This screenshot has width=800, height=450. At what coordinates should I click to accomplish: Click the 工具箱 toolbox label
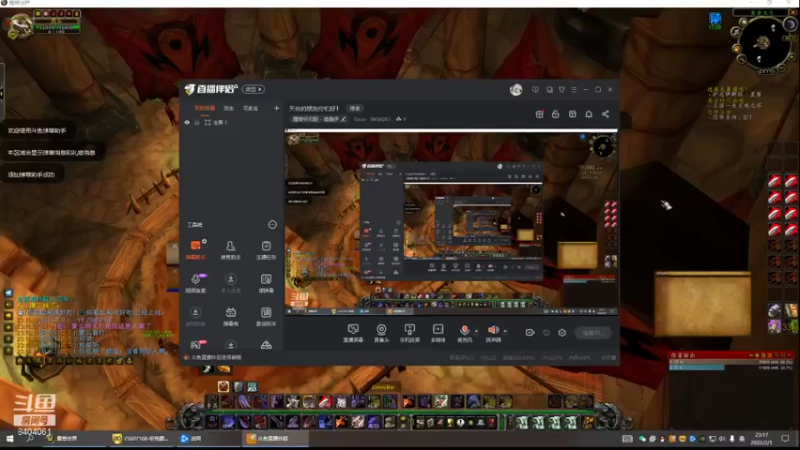[x=194, y=224]
